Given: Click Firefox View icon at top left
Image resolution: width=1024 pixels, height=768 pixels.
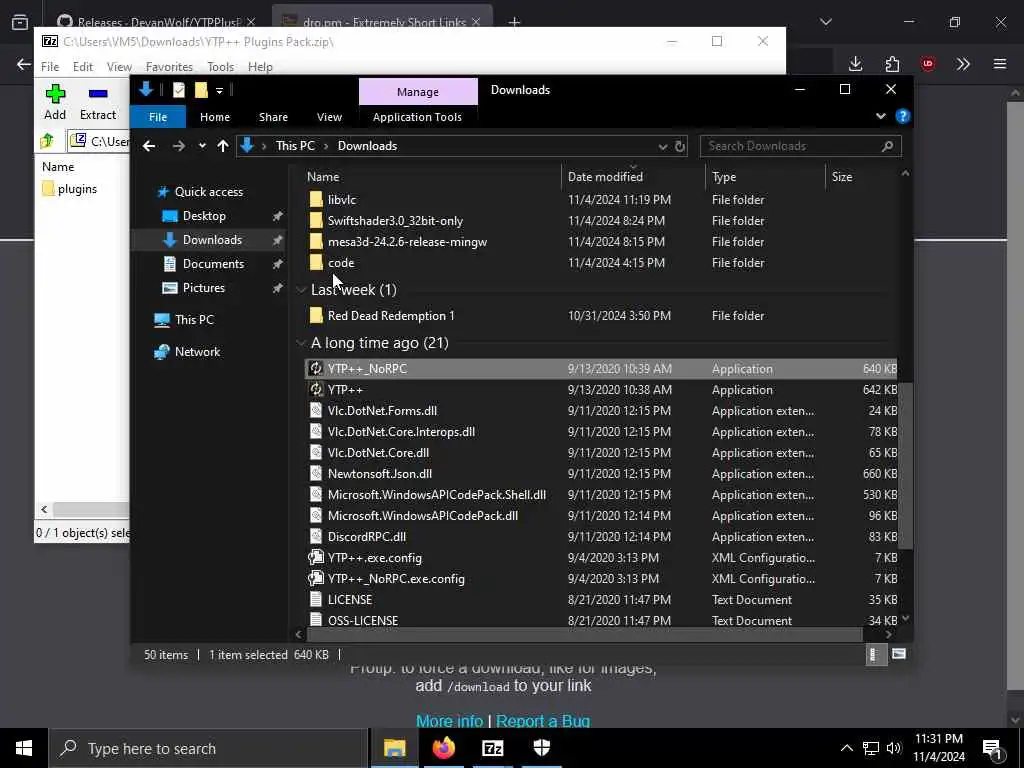Looking at the screenshot, I should click(20, 22).
